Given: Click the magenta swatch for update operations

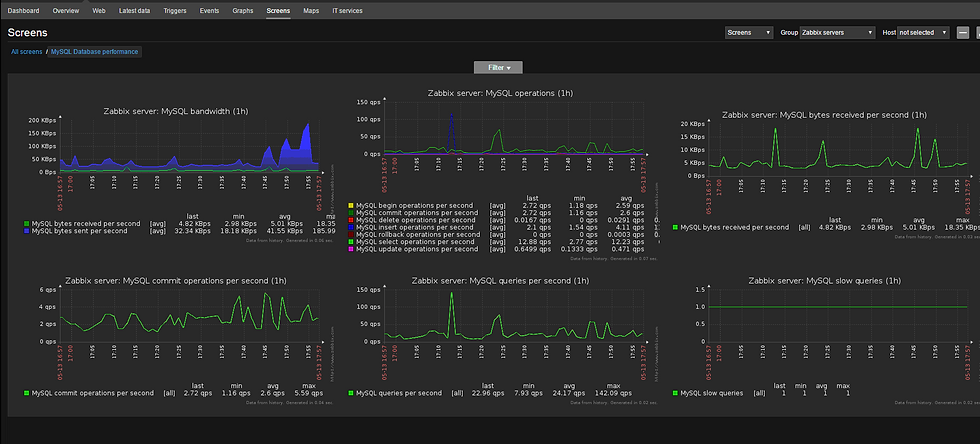Looking at the screenshot, I should (351, 249).
